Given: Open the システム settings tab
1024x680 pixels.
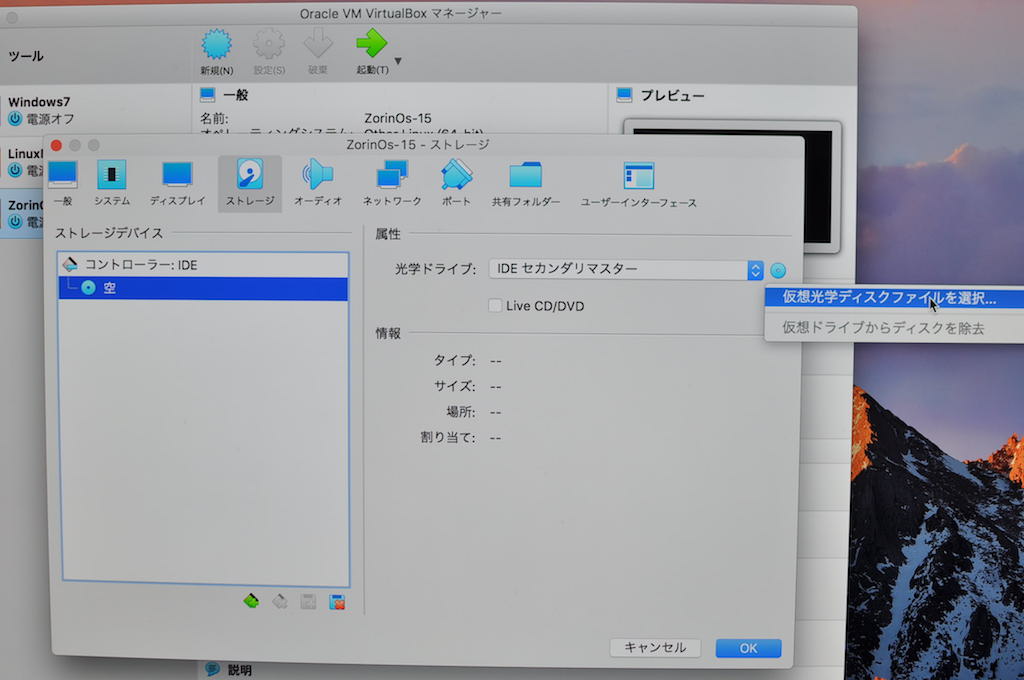Looking at the screenshot, I should tap(112, 183).
